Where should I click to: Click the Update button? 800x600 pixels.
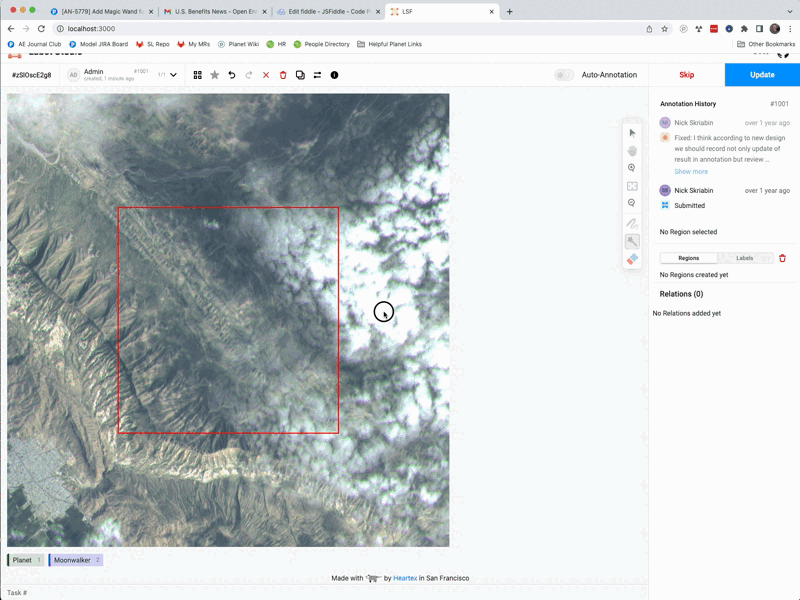[761, 74]
